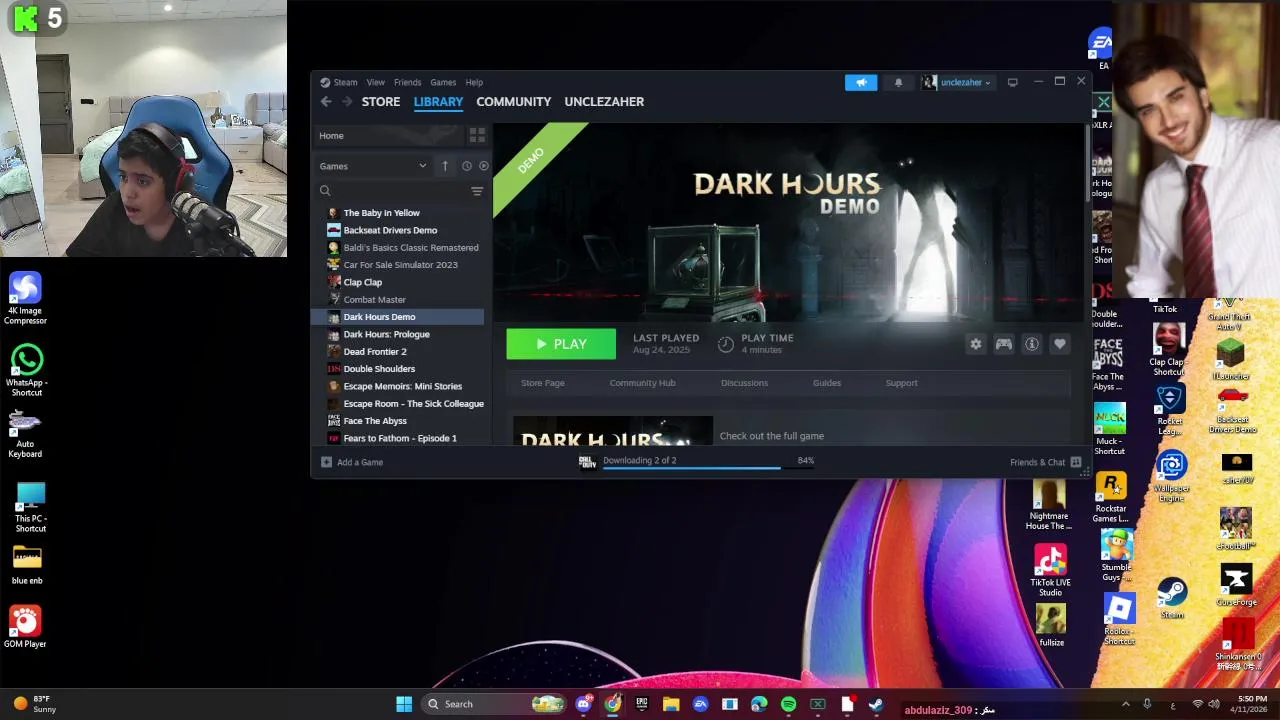
Task: Click the sort arrow beside Games dropdown
Action: pos(445,166)
